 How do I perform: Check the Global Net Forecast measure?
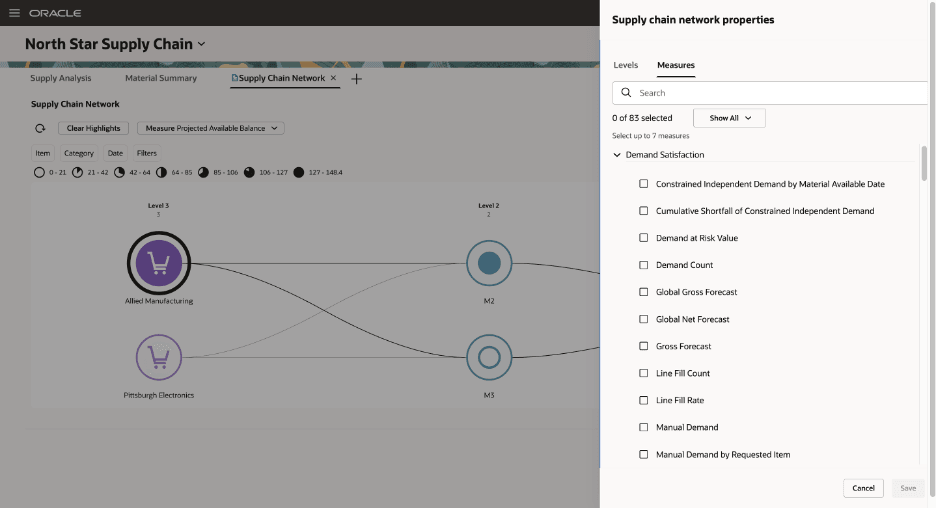[x=644, y=319]
